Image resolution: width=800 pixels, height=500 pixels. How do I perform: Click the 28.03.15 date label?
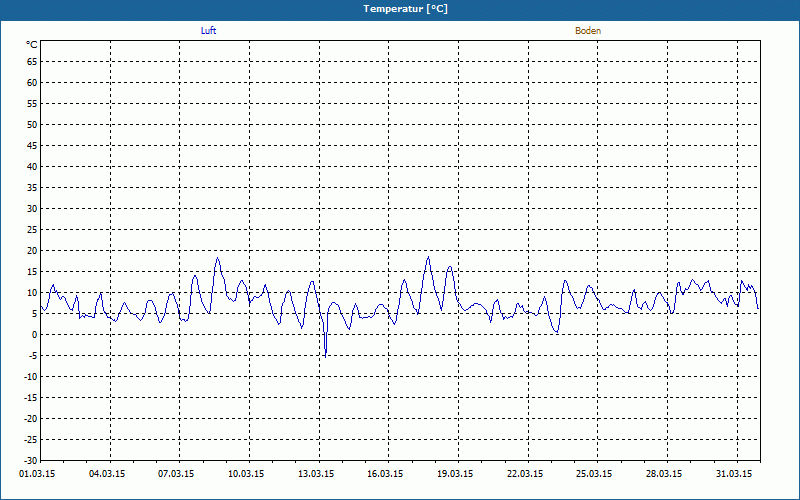(x=664, y=474)
